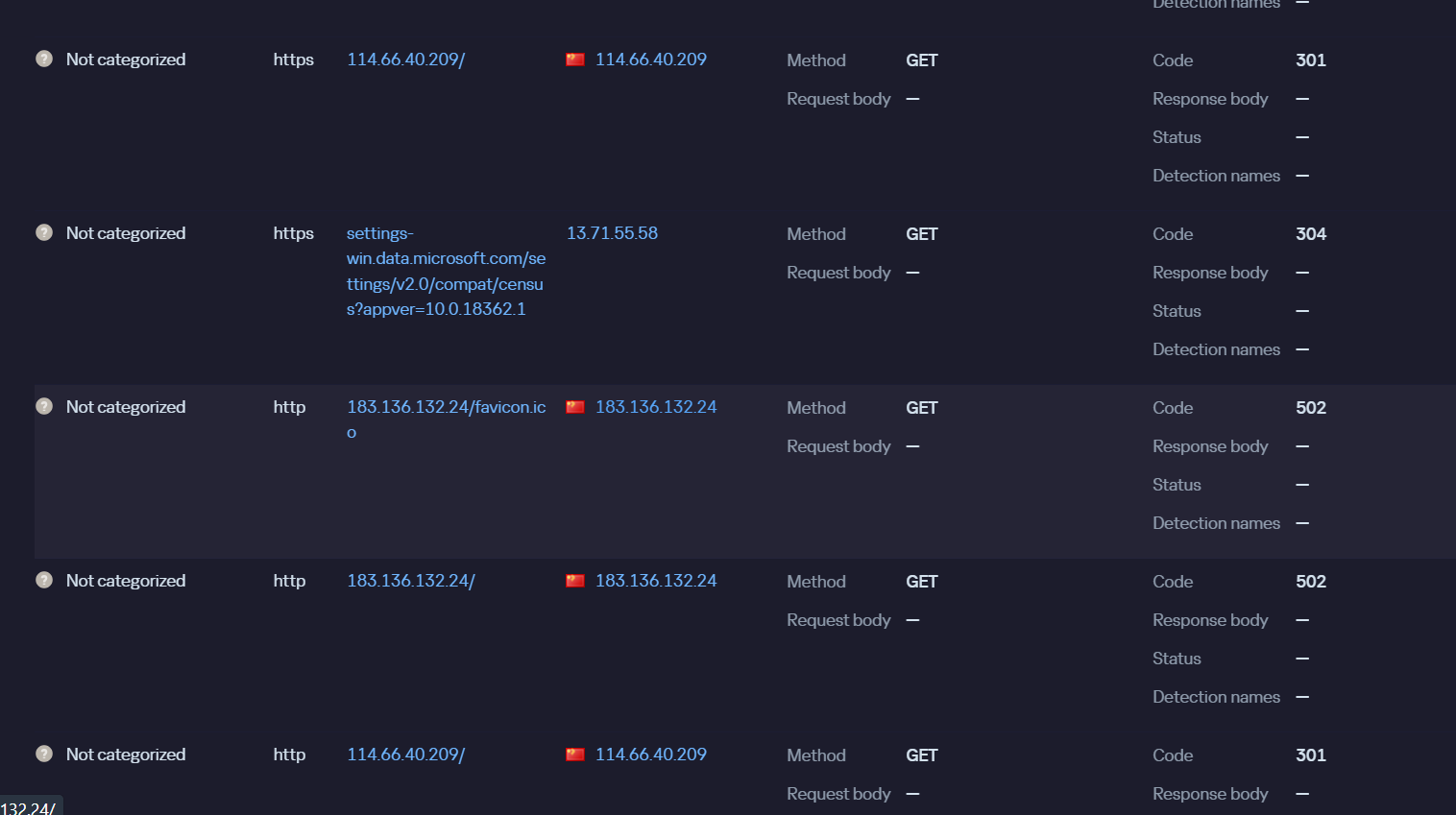Click the 304 response code value
This screenshot has height=815, width=1456.
click(1310, 234)
